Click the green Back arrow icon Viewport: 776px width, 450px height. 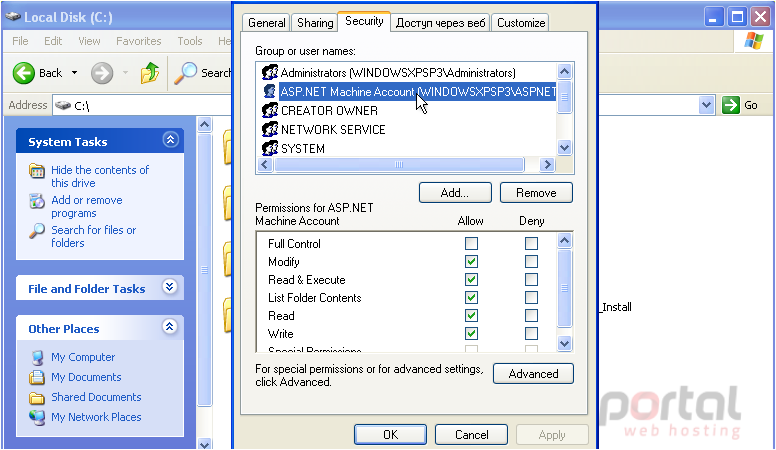tap(24, 73)
